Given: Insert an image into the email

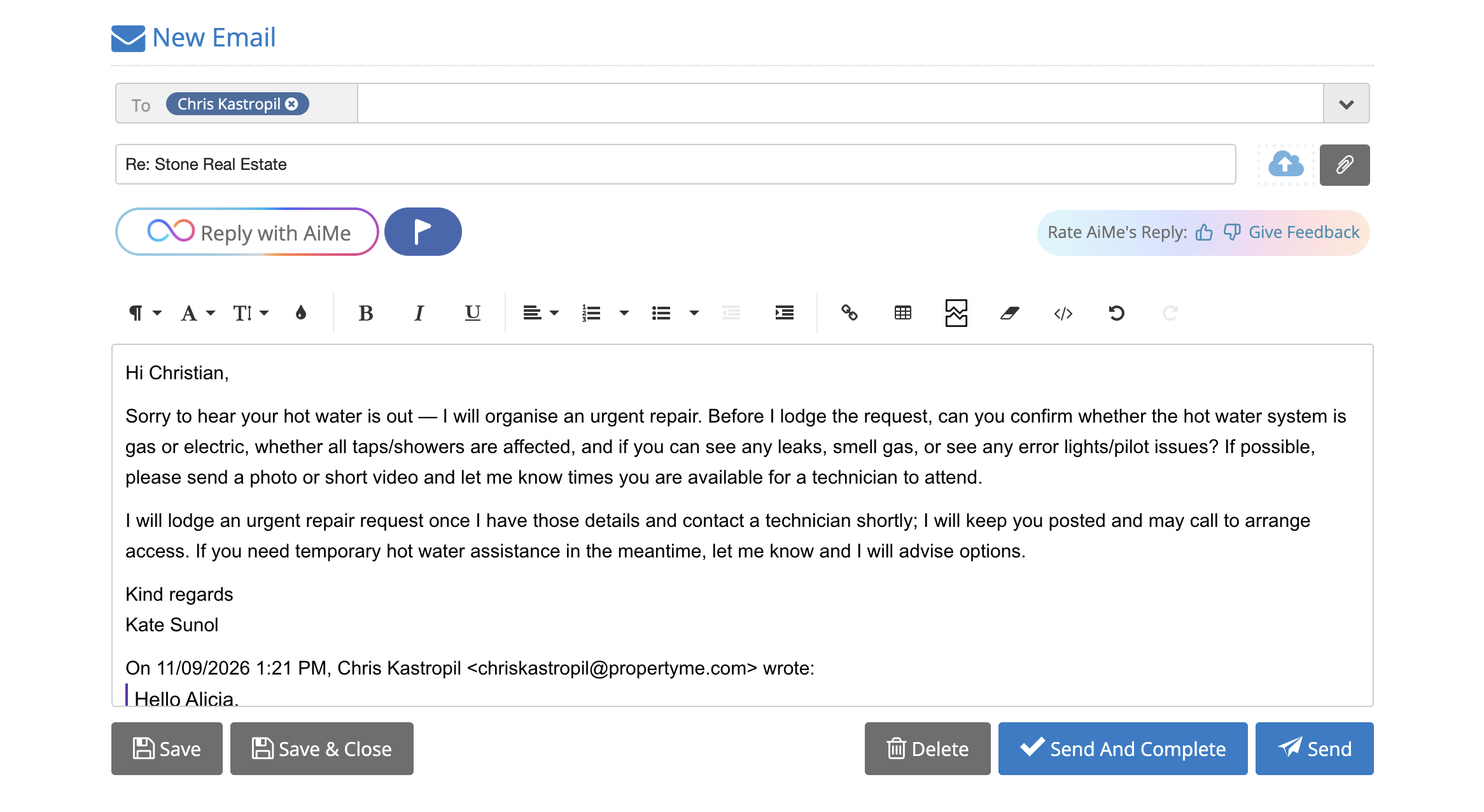Looking at the screenshot, I should [956, 312].
